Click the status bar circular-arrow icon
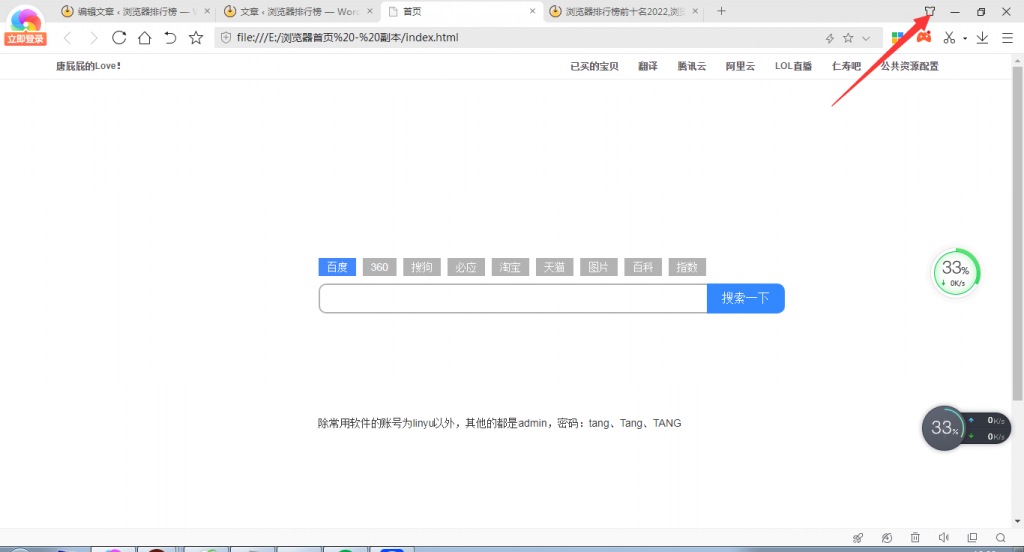The height and width of the screenshot is (552, 1024). tap(887, 538)
